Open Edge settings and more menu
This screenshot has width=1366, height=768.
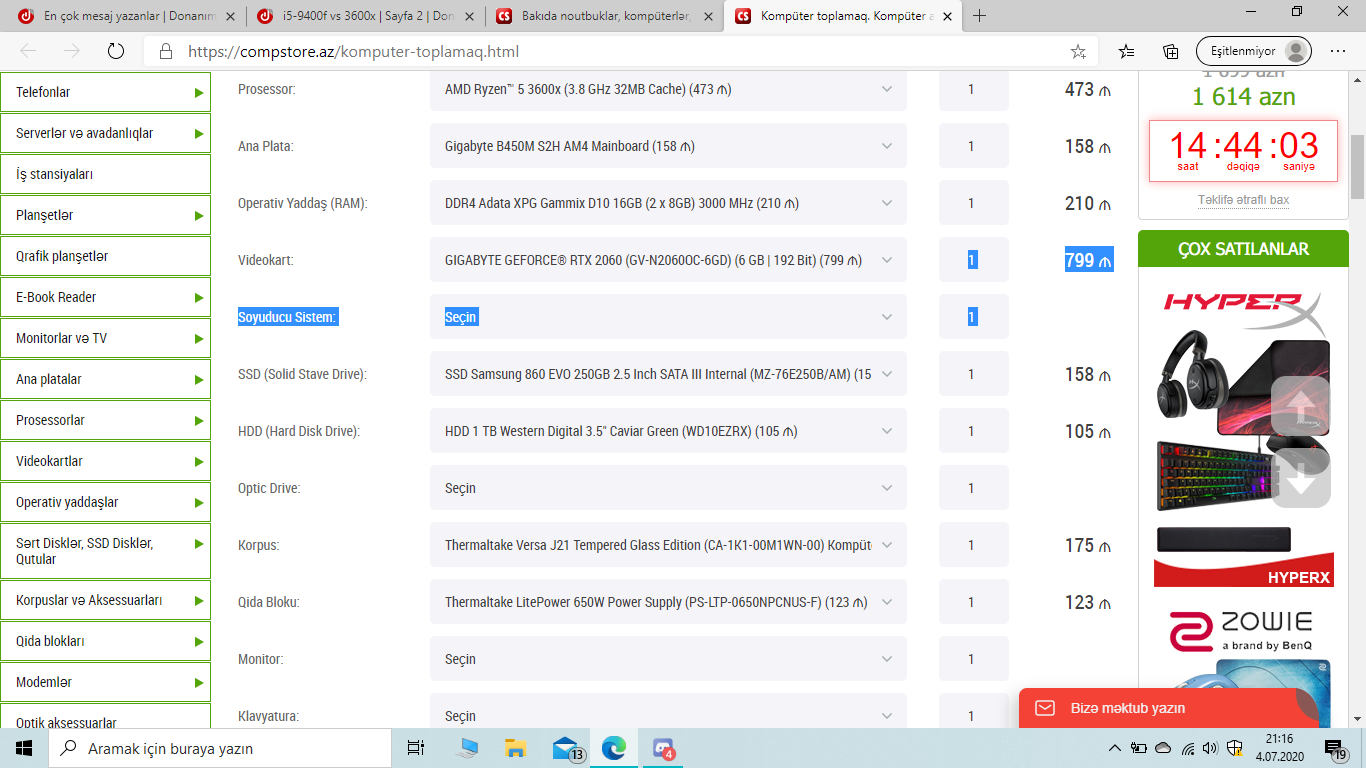[x=1338, y=51]
